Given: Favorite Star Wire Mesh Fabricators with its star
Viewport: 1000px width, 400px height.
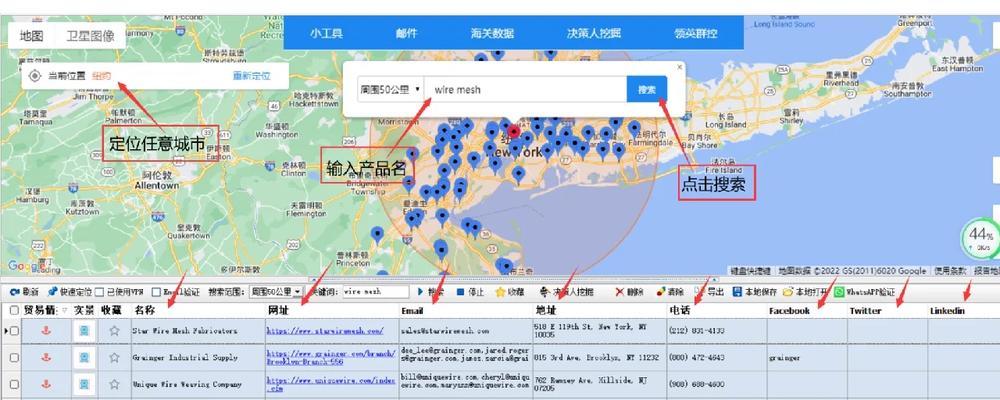Looking at the screenshot, I should 114,330.
